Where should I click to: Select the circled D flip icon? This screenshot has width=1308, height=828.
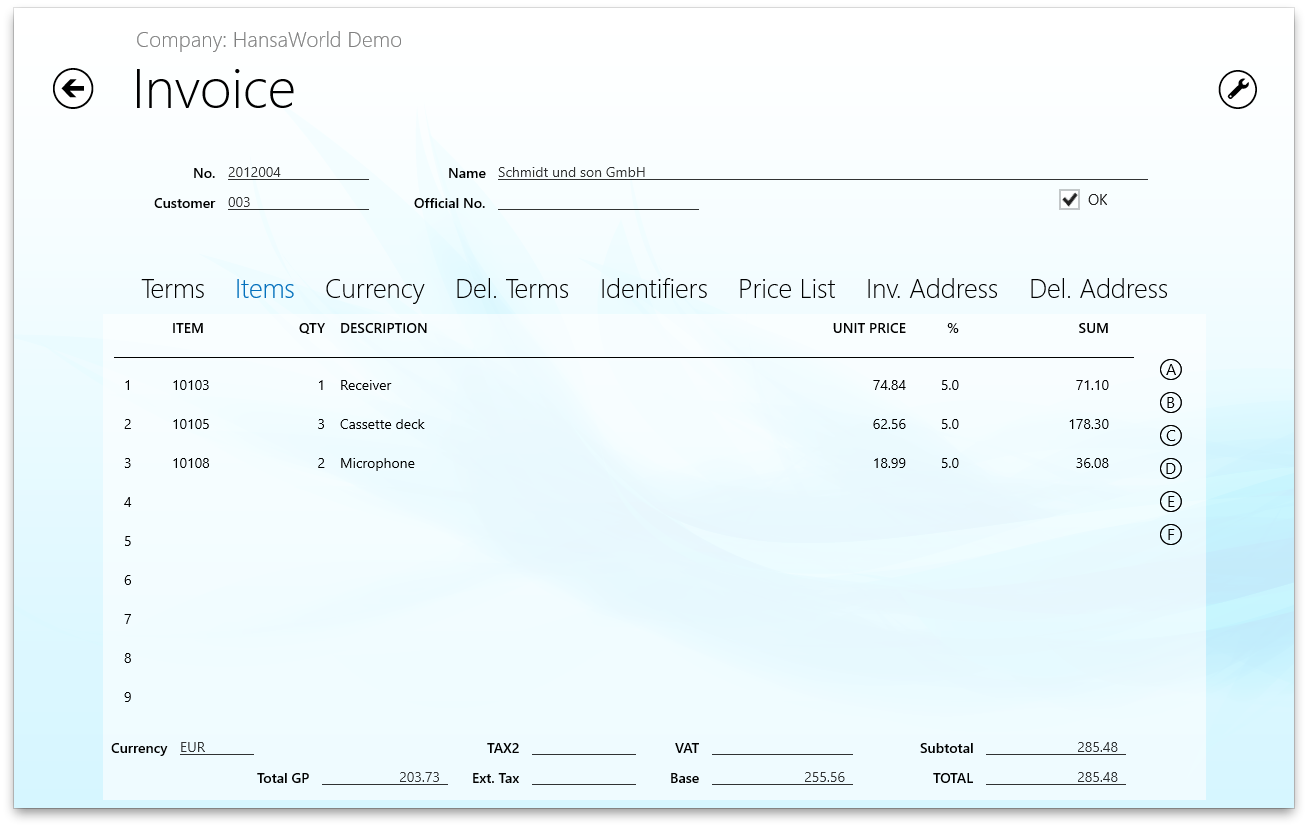pos(1170,469)
